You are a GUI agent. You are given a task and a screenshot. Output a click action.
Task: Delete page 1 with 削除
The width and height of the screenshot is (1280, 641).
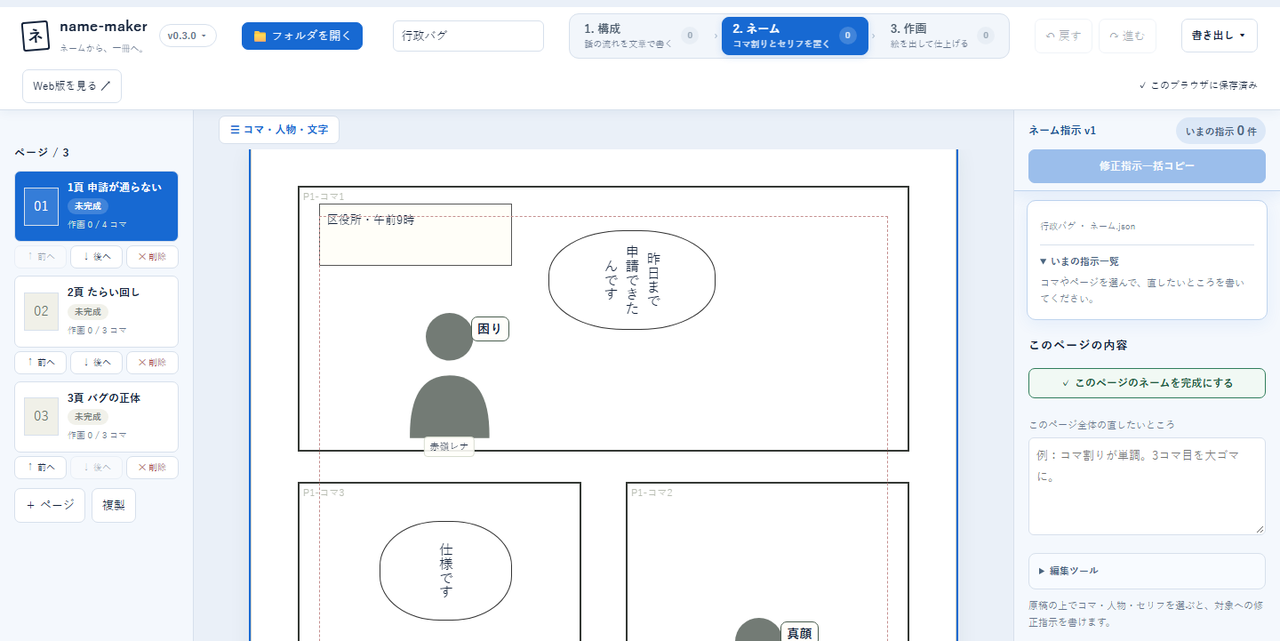pos(152,257)
